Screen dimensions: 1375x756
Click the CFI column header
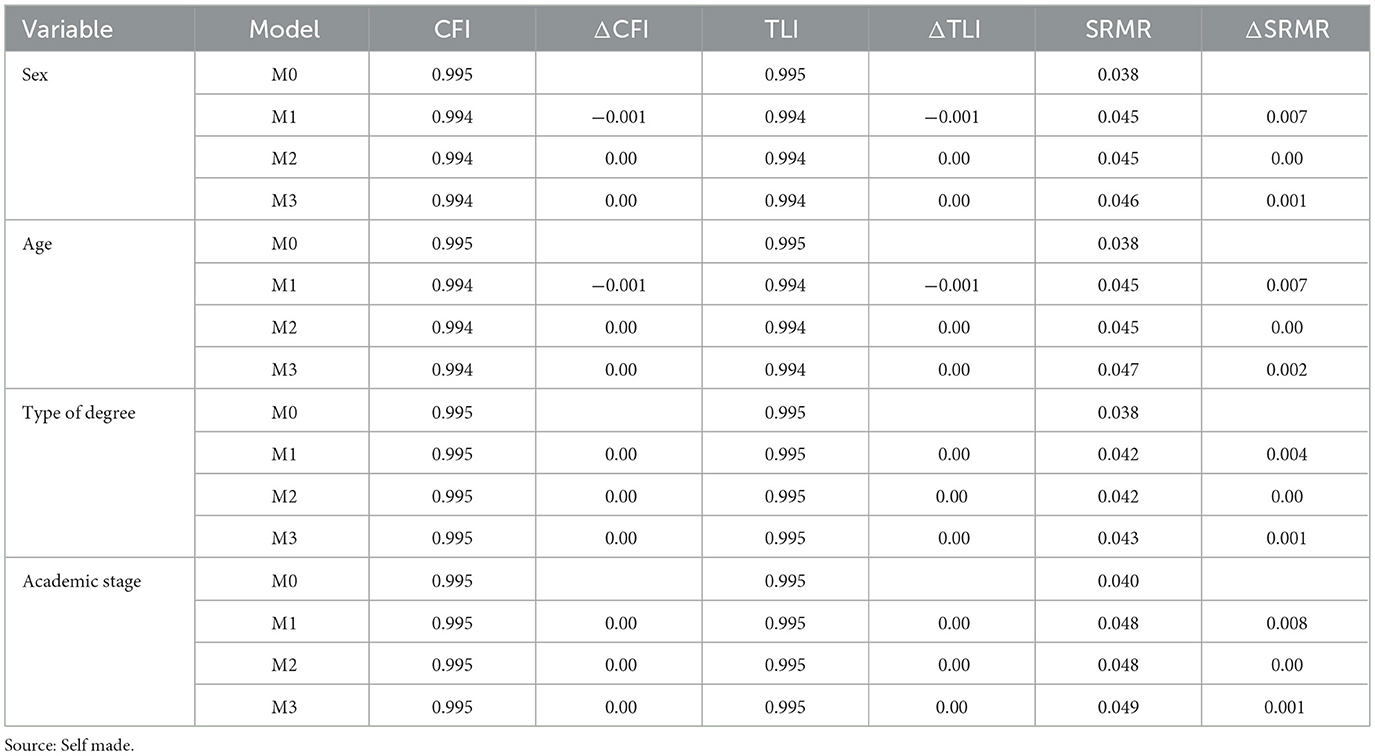point(452,30)
